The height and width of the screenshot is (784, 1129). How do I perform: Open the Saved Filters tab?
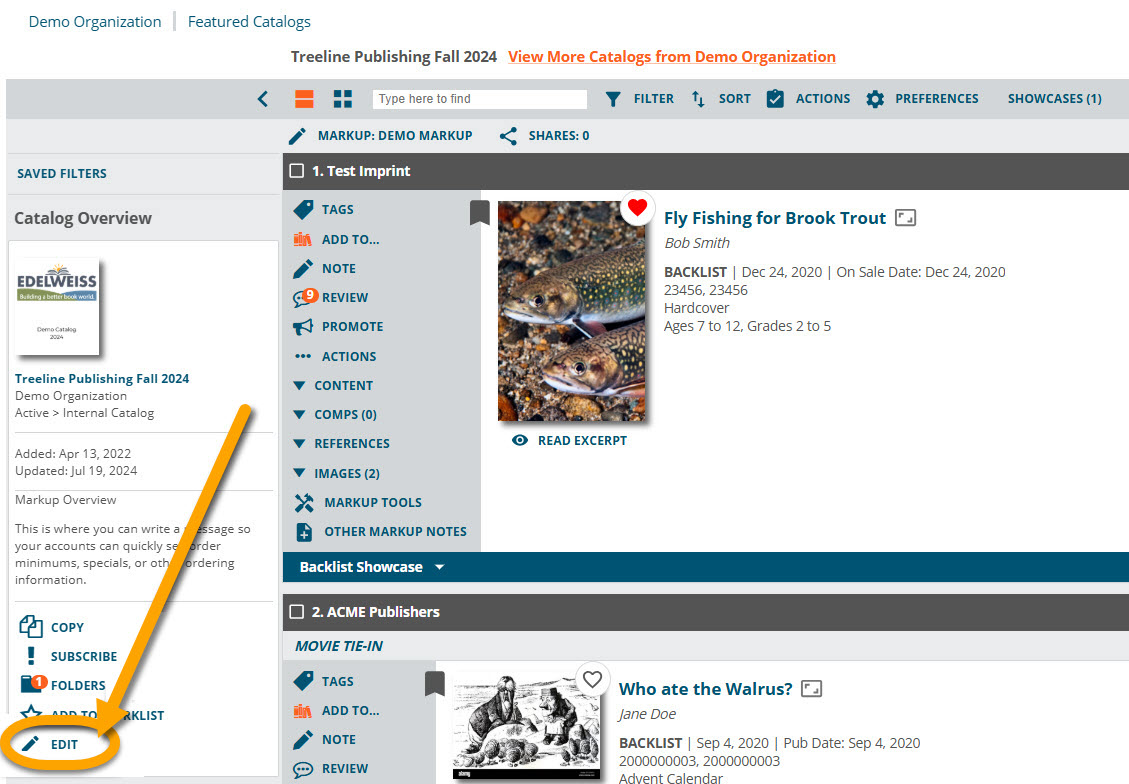click(x=62, y=174)
